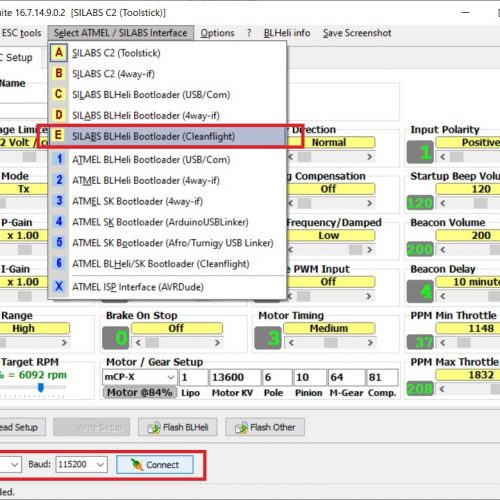Select SILABS BLHeli Bootloader (USB/Com)
Screen dimensions: 500x500
point(167,95)
